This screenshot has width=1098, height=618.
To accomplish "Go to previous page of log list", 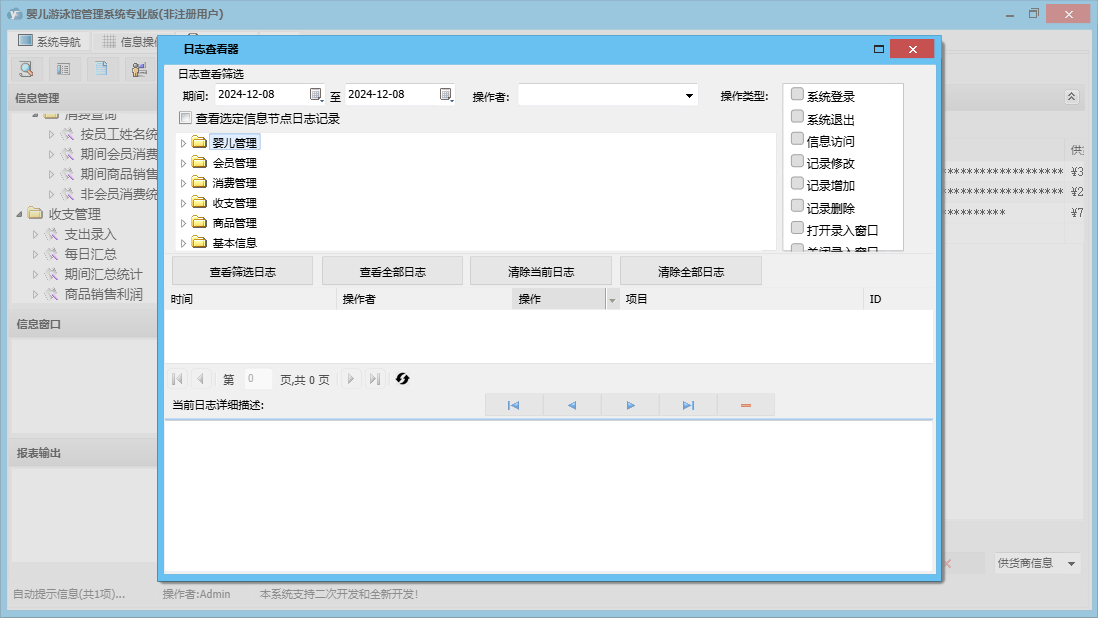I will click(x=200, y=379).
